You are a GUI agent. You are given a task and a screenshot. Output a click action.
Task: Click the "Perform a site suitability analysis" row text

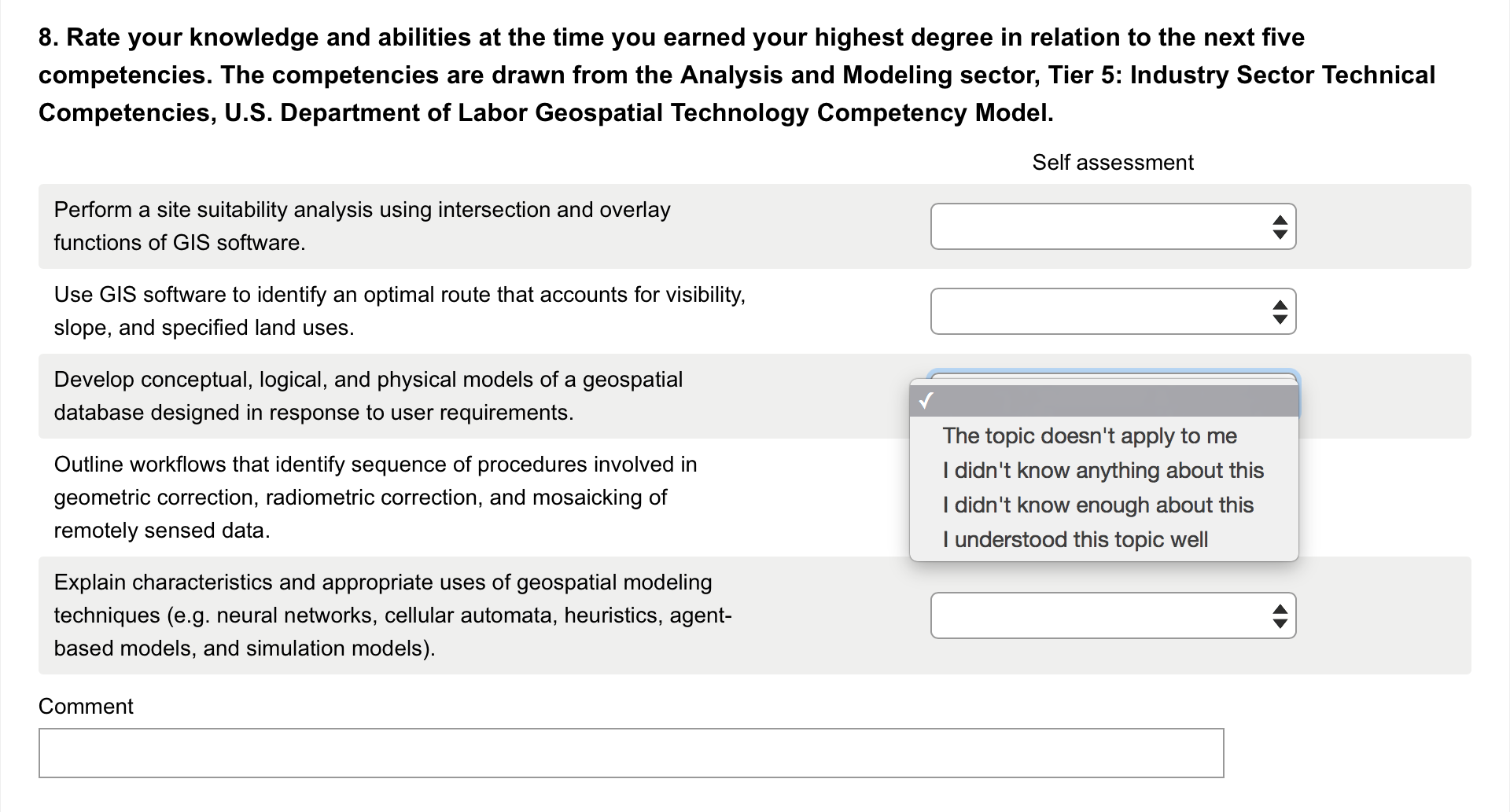click(362, 226)
